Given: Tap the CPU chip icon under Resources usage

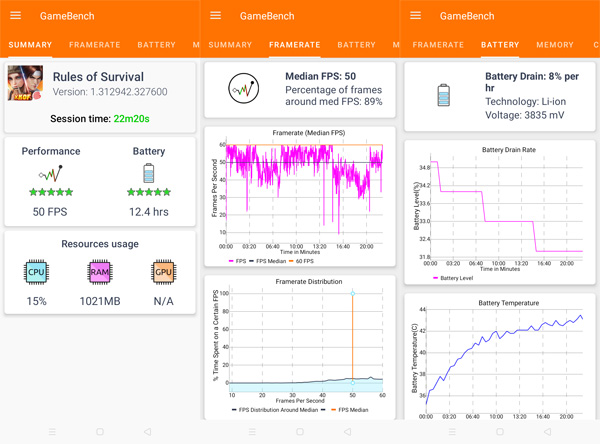Looking at the screenshot, I should click(x=36, y=272).
